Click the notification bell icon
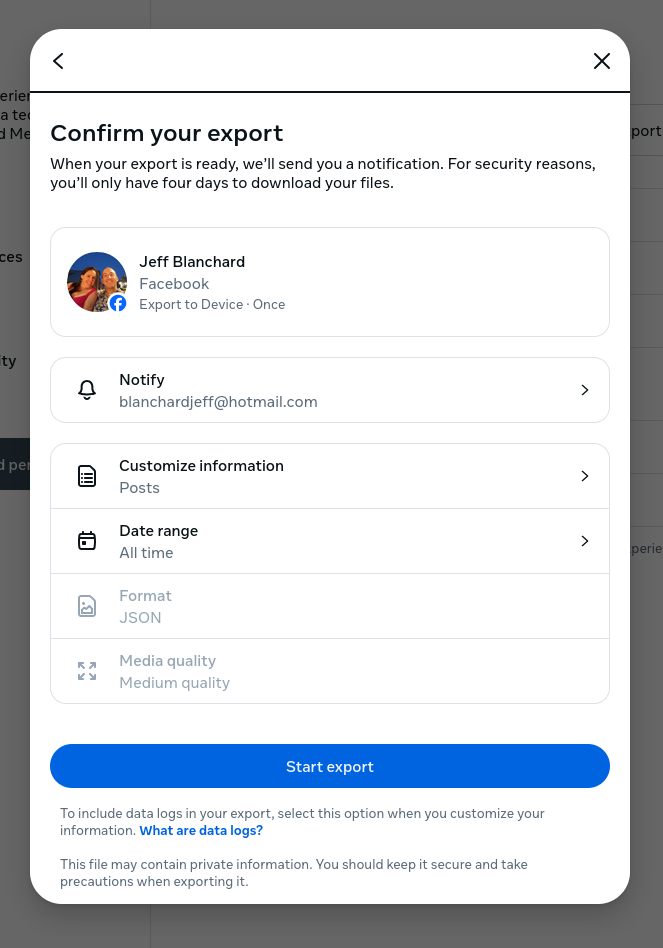Screen dimensions: 663x948 click(x=87, y=390)
